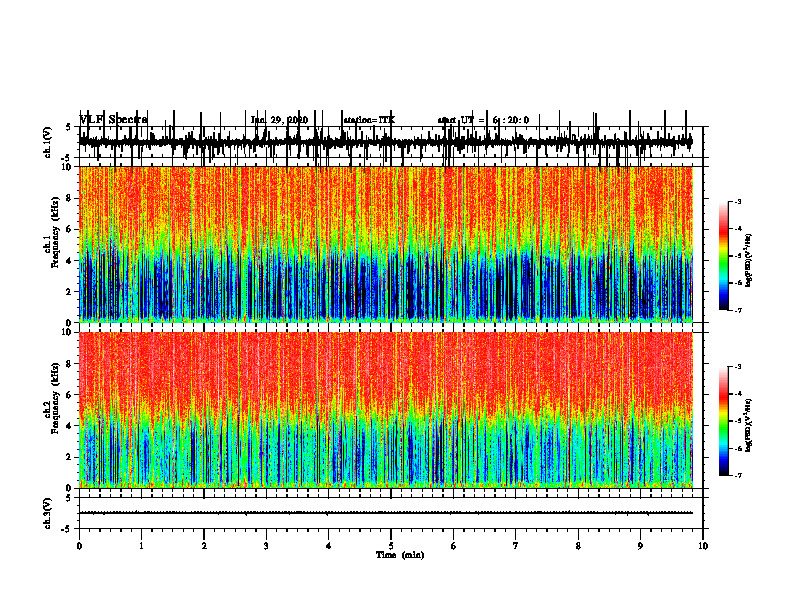Click inside the ch.2 spectrogram panel
Viewport: 792px width, 612px height.
(386, 410)
